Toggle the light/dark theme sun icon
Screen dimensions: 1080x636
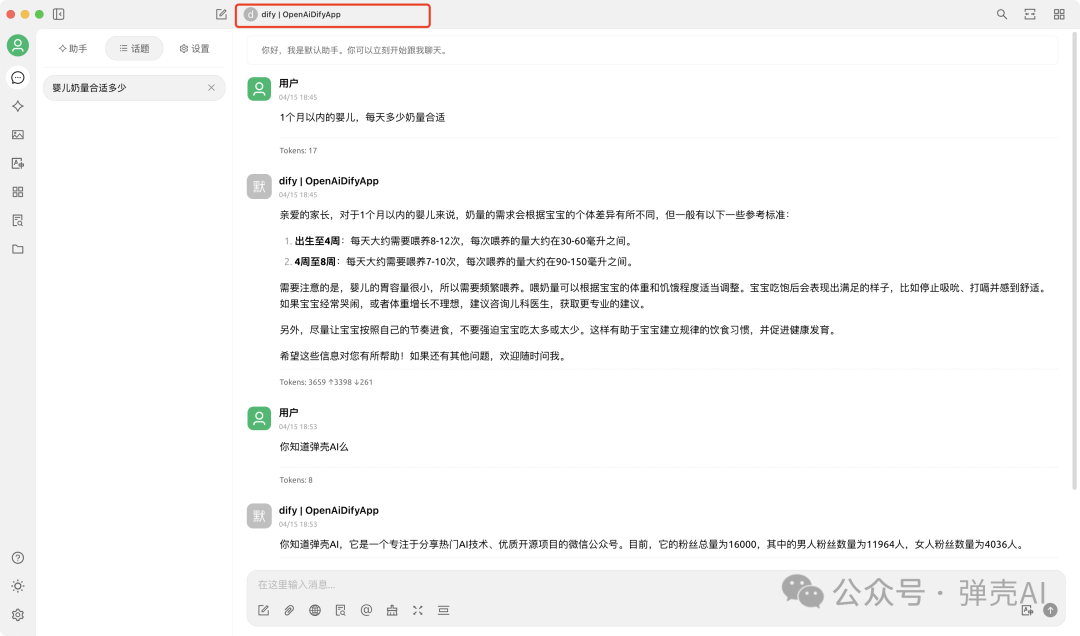[18, 586]
